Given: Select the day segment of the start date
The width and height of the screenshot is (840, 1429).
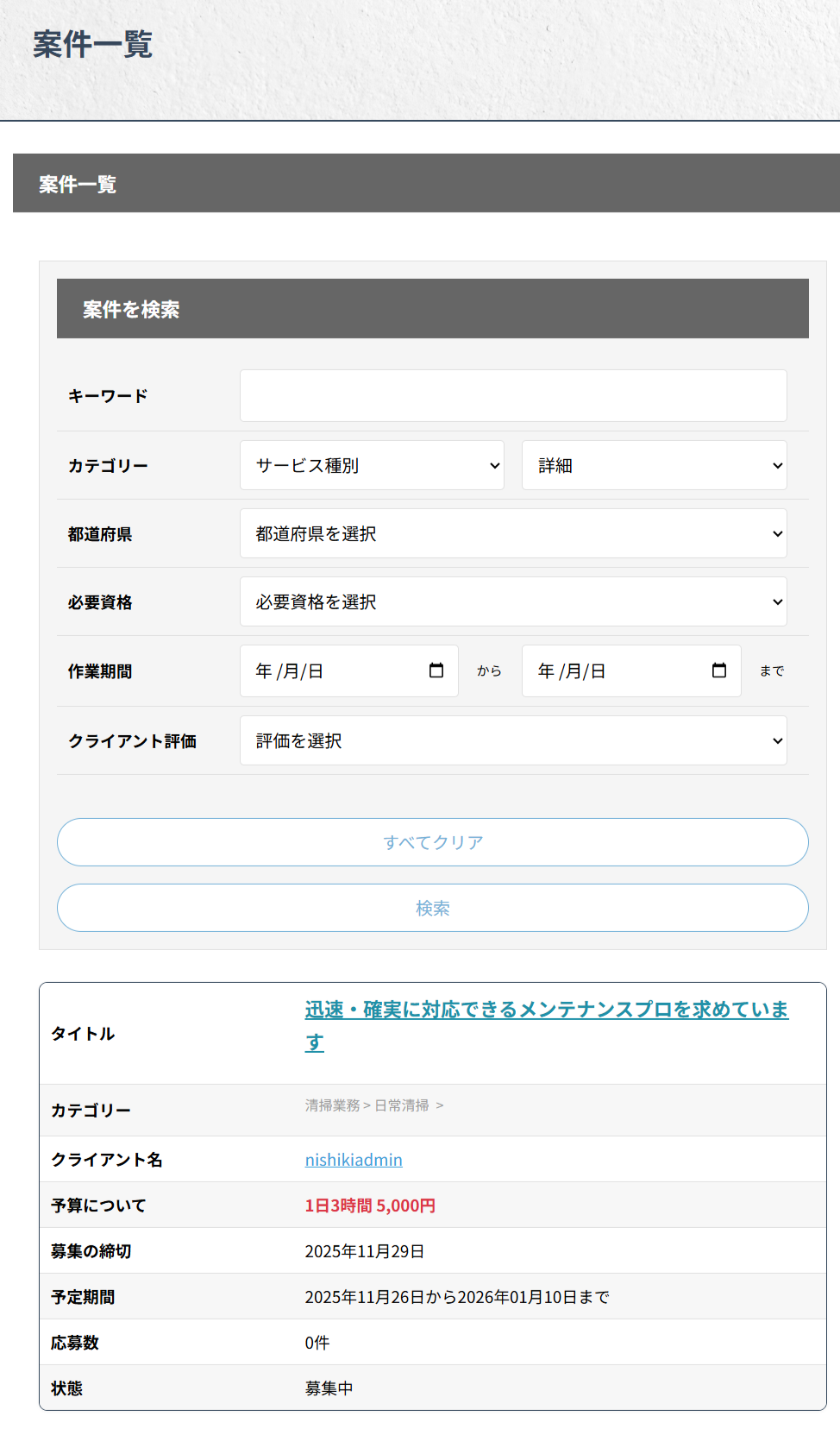Looking at the screenshot, I should (x=316, y=671).
